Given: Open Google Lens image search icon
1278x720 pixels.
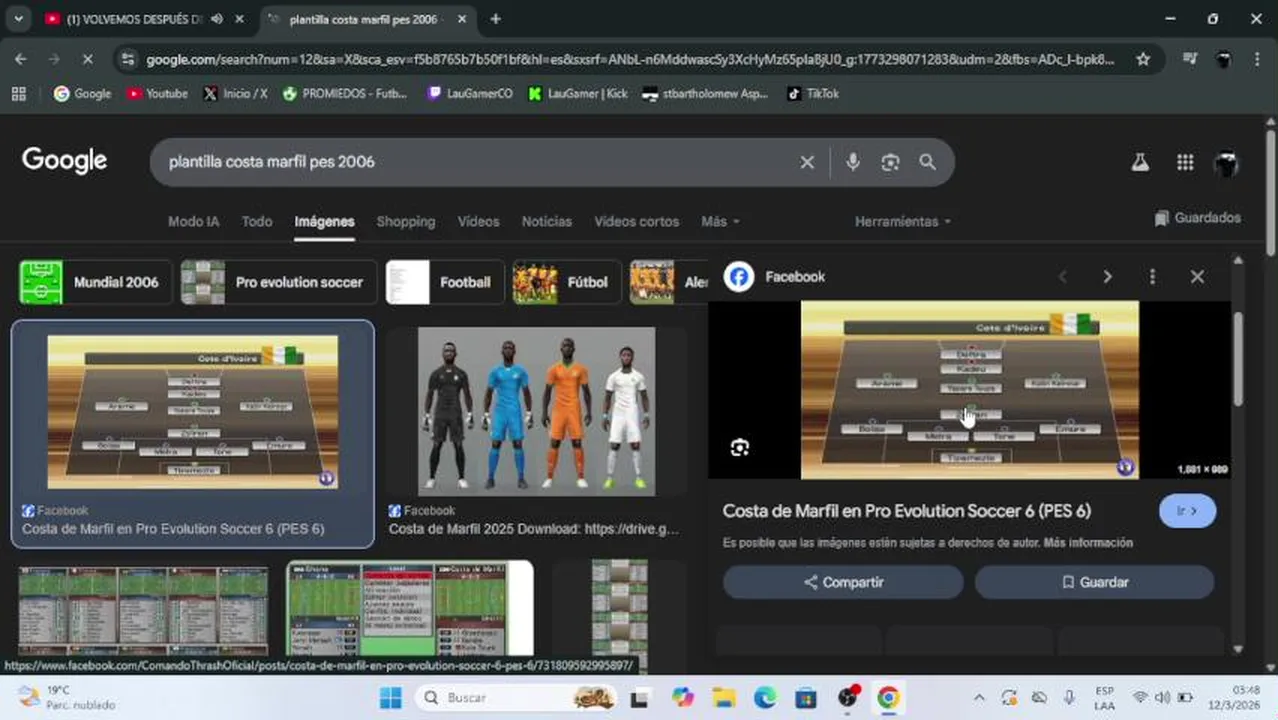Looking at the screenshot, I should click(890, 162).
